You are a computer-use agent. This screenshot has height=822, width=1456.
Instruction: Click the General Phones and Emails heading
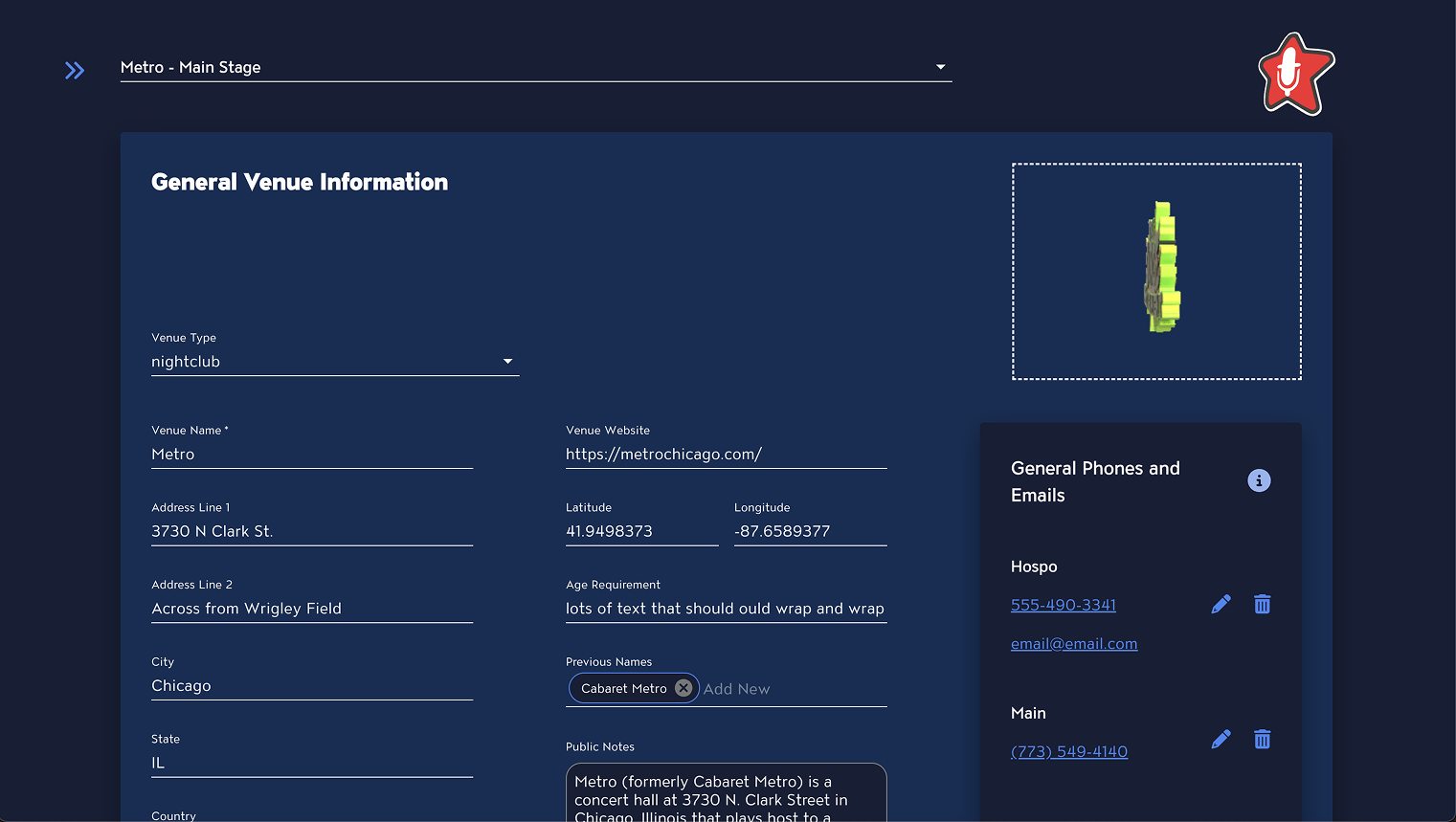1095,481
